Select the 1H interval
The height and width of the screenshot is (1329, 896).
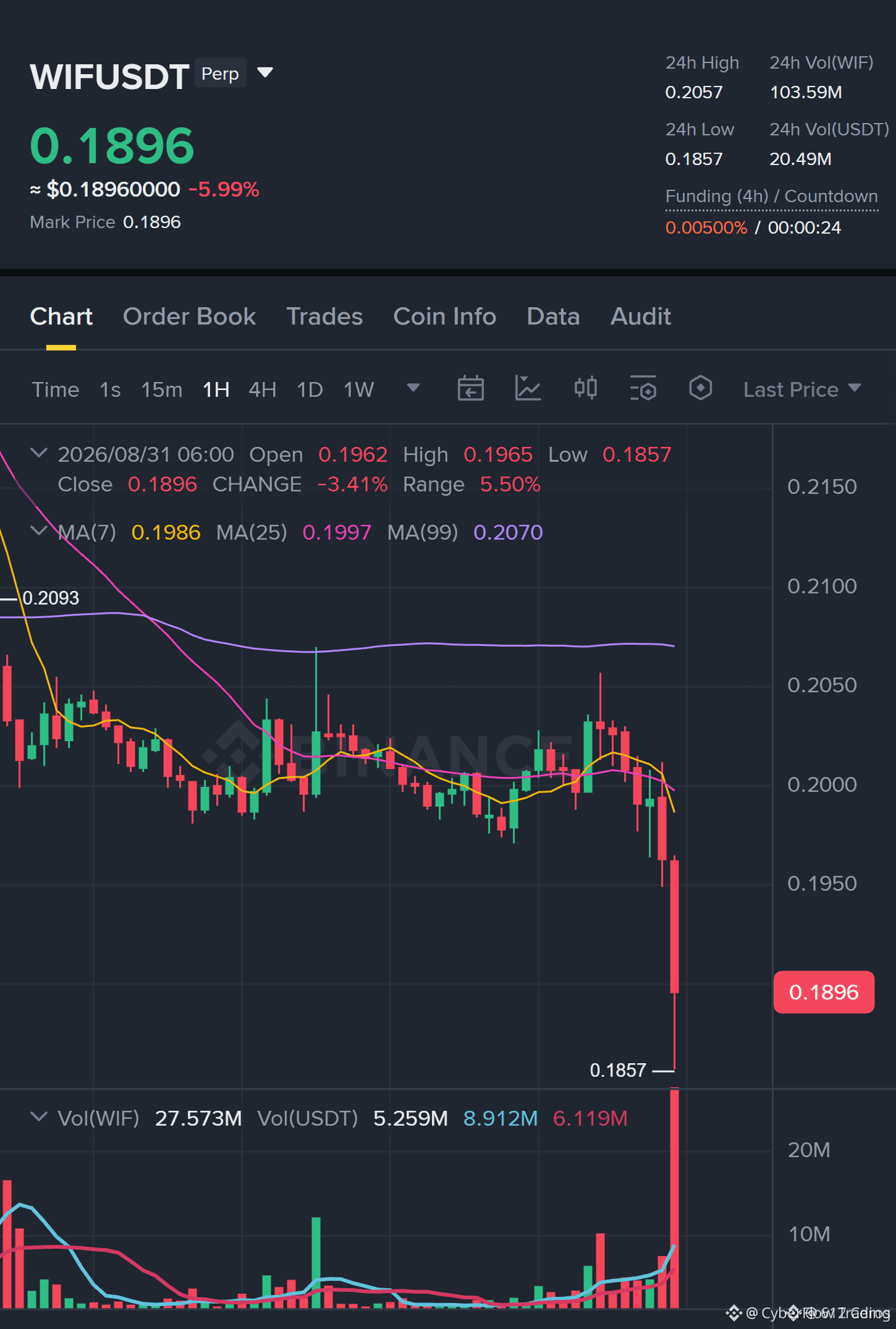pos(216,389)
